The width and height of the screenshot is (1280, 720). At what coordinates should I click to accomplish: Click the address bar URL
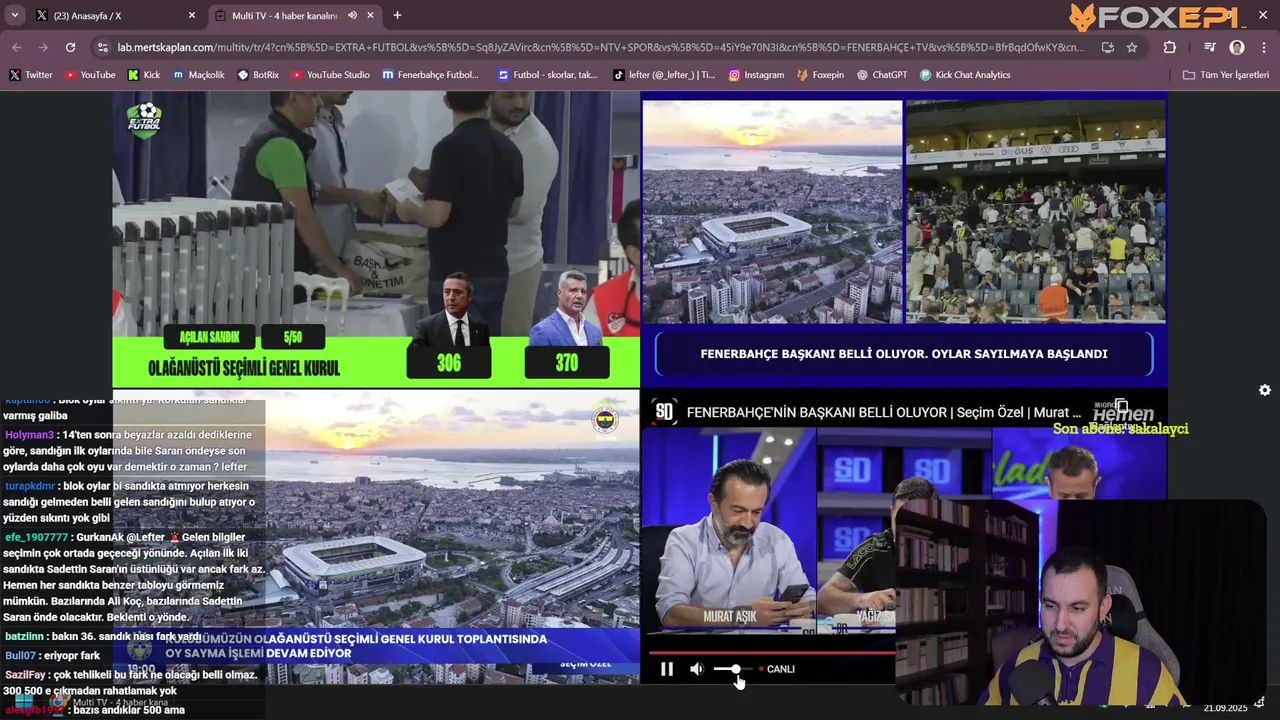click(600, 47)
